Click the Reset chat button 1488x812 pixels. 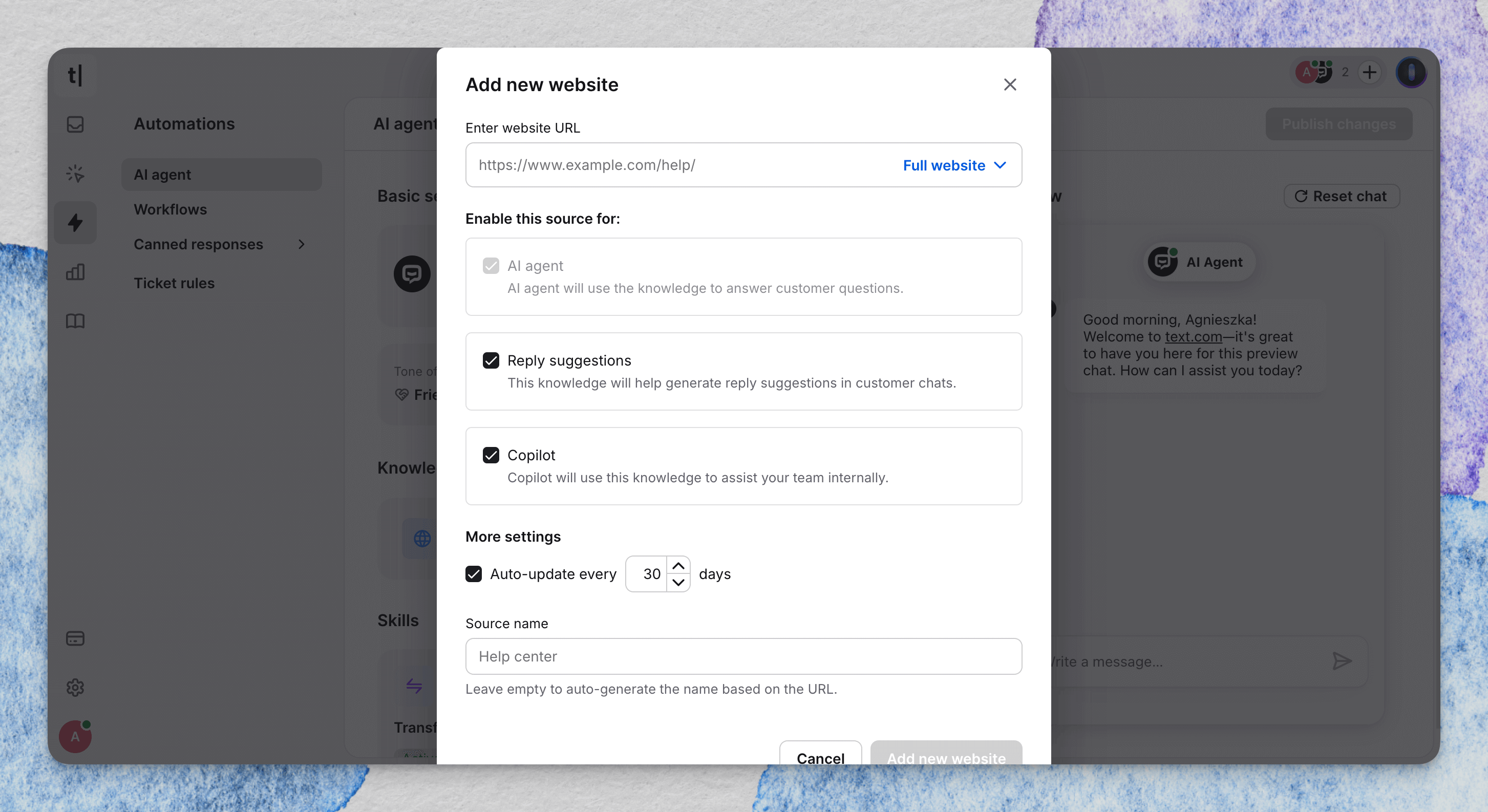[x=1341, y=197]
